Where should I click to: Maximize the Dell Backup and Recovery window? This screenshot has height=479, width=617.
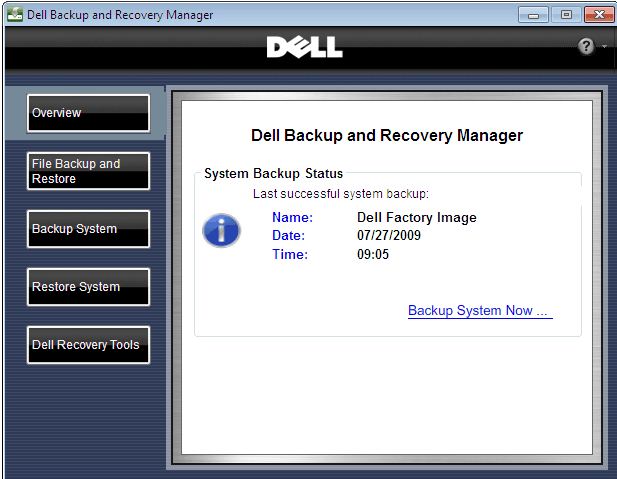566,15
